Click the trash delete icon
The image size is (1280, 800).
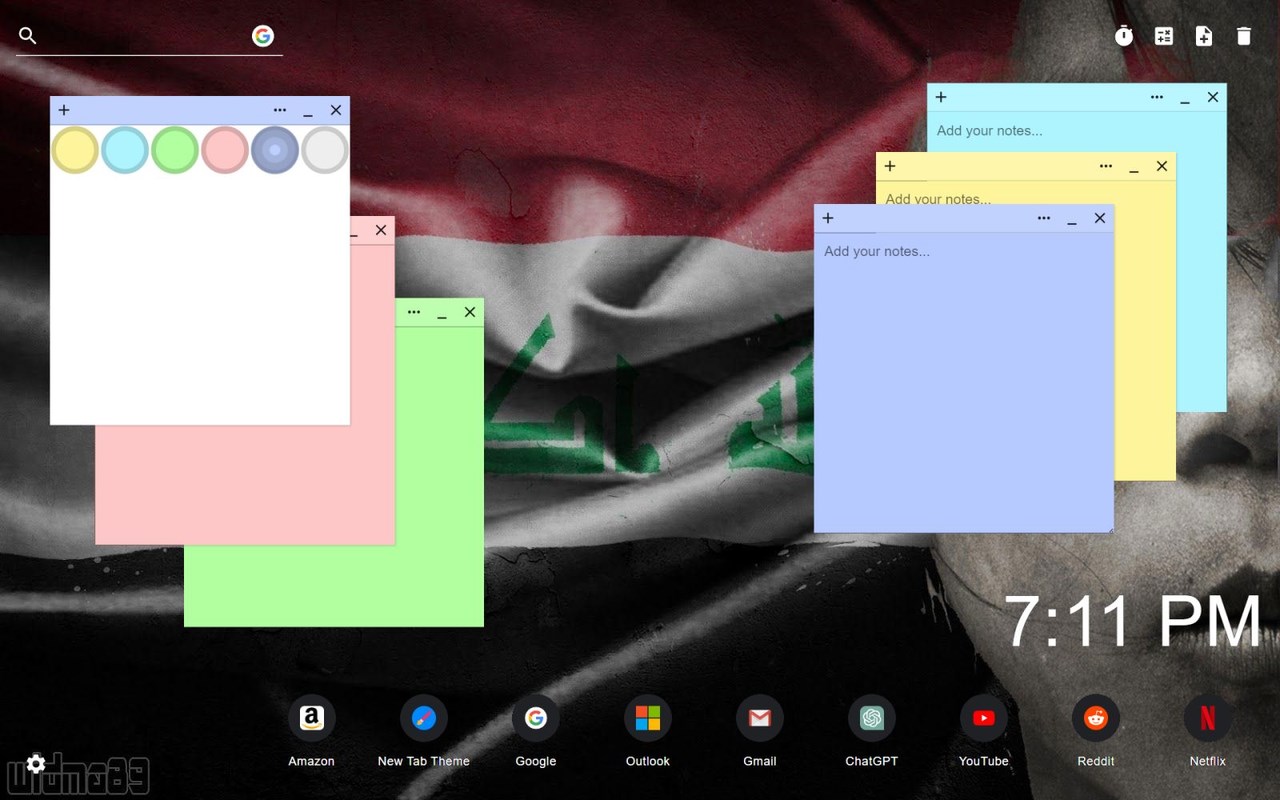click(1244, 36)
